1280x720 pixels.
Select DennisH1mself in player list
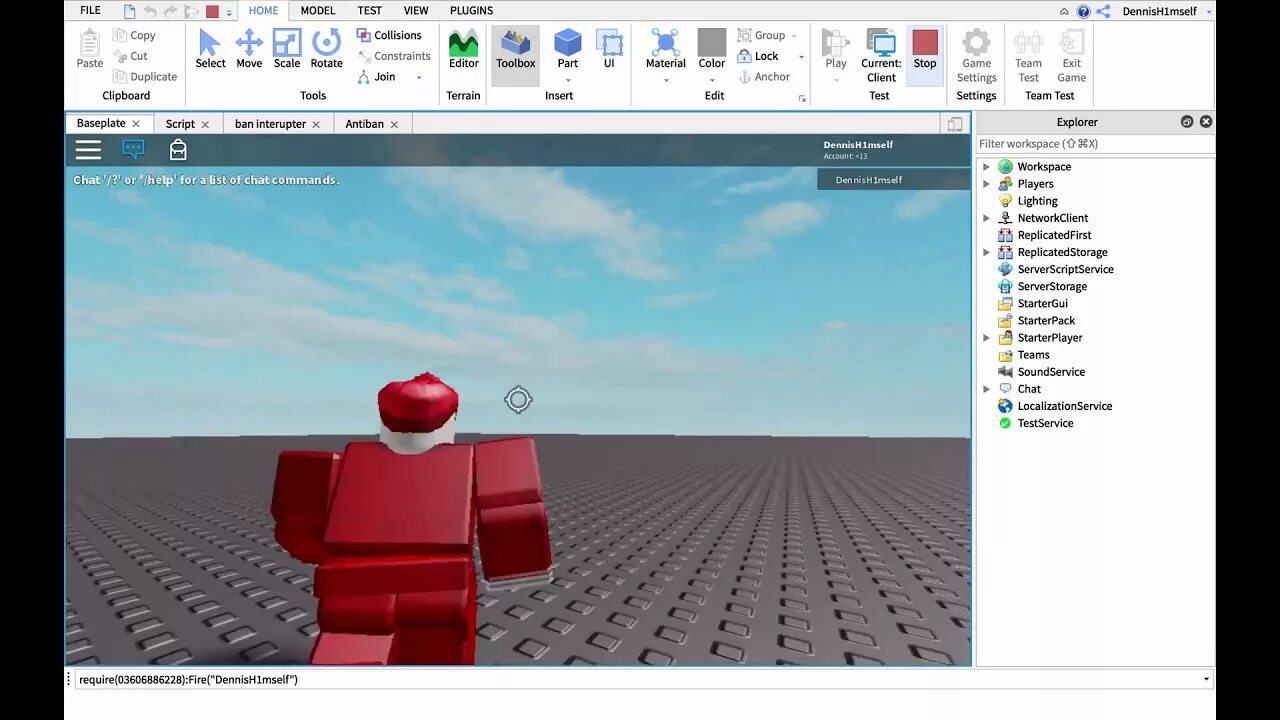click(x=893, y=180)
